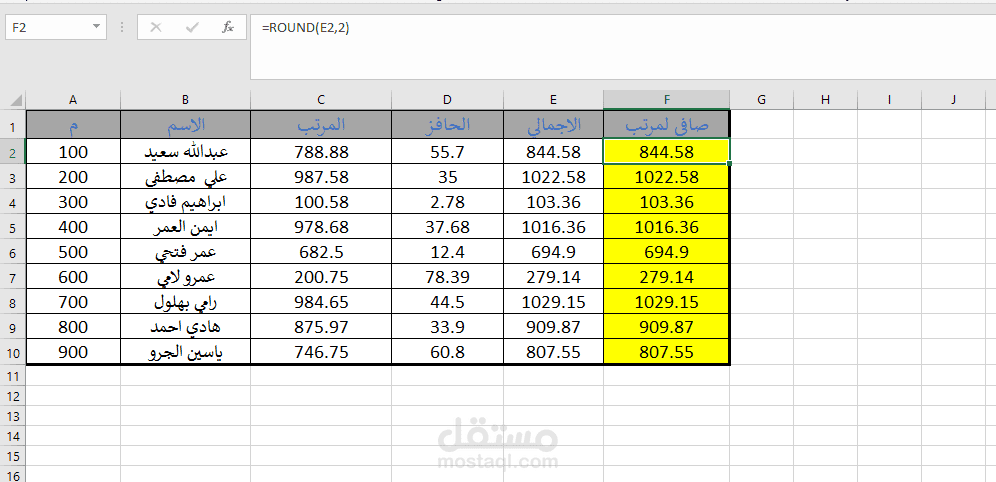
Task: Click the formula bar options dots
Action: pyautogui.click(x=122, y=28)
